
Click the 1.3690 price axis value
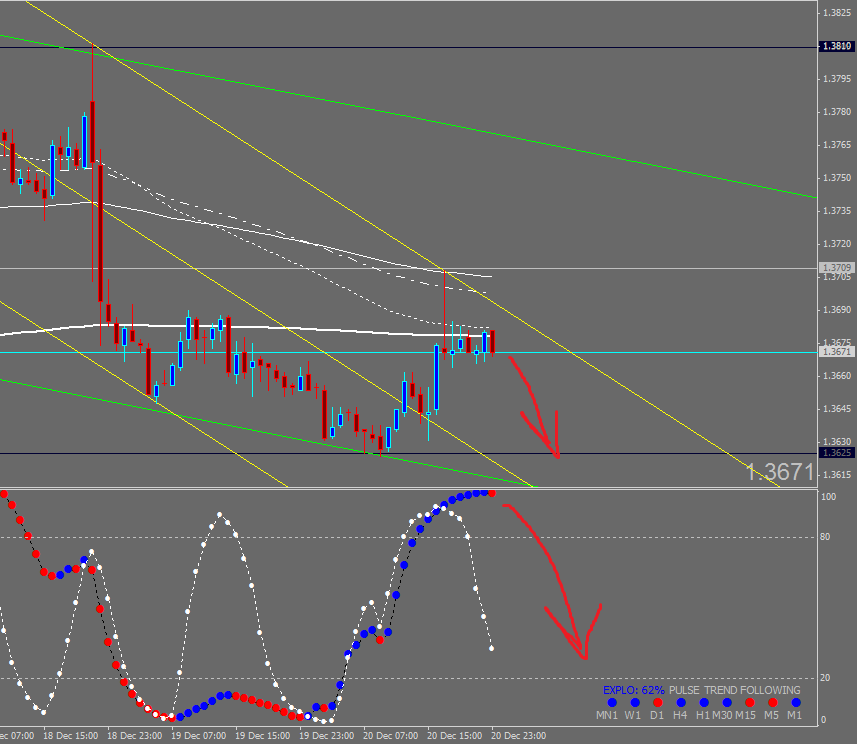pos(837,310)
